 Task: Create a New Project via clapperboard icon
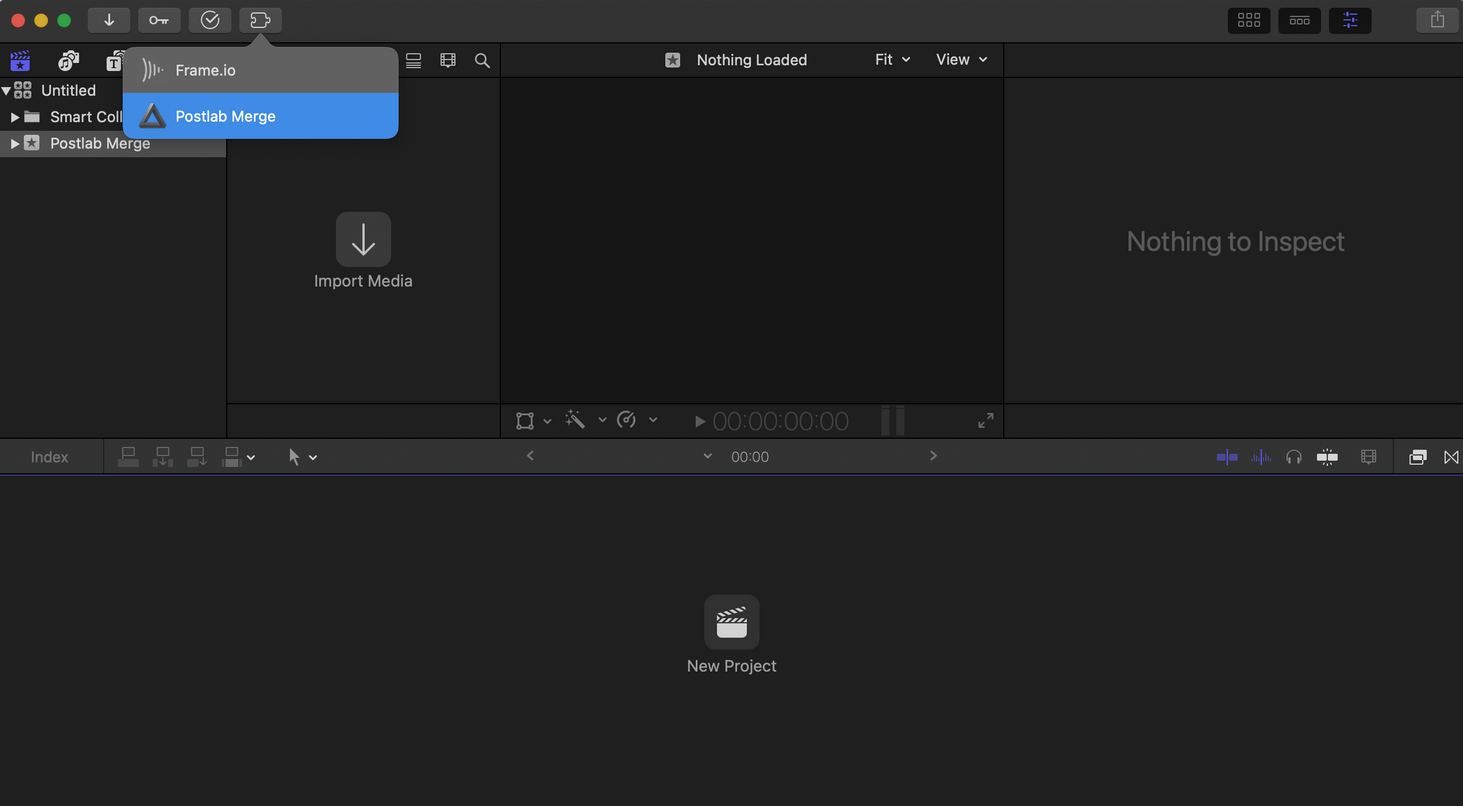(x=732, y=622)
